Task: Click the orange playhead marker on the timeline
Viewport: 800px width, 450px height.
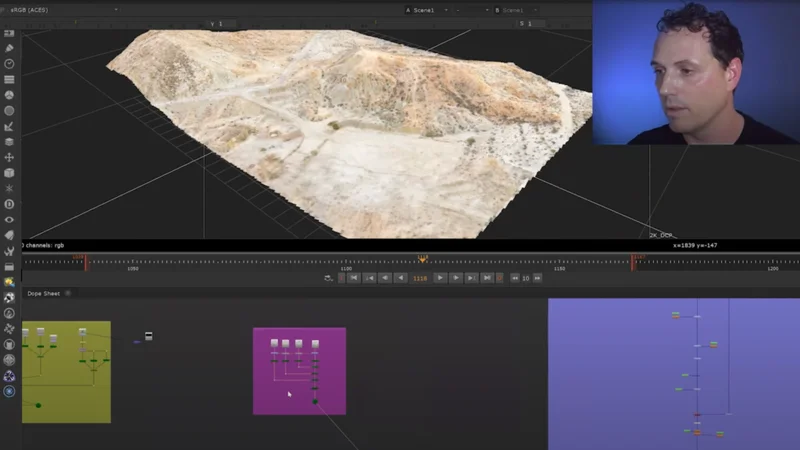Action: tap(422, 259)
